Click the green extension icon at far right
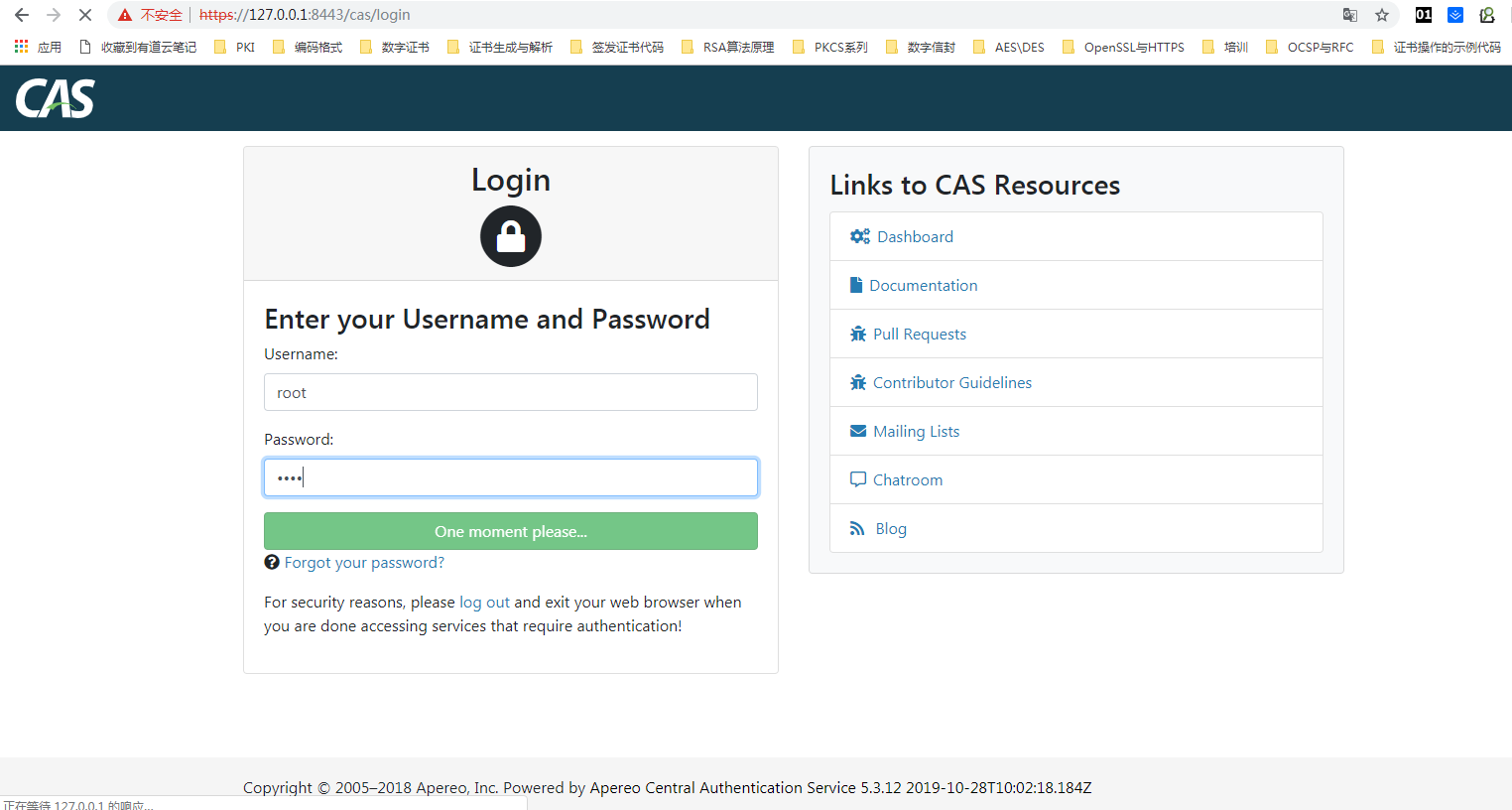Screen dimensions: 1512x810 [x=1487, y=15]
